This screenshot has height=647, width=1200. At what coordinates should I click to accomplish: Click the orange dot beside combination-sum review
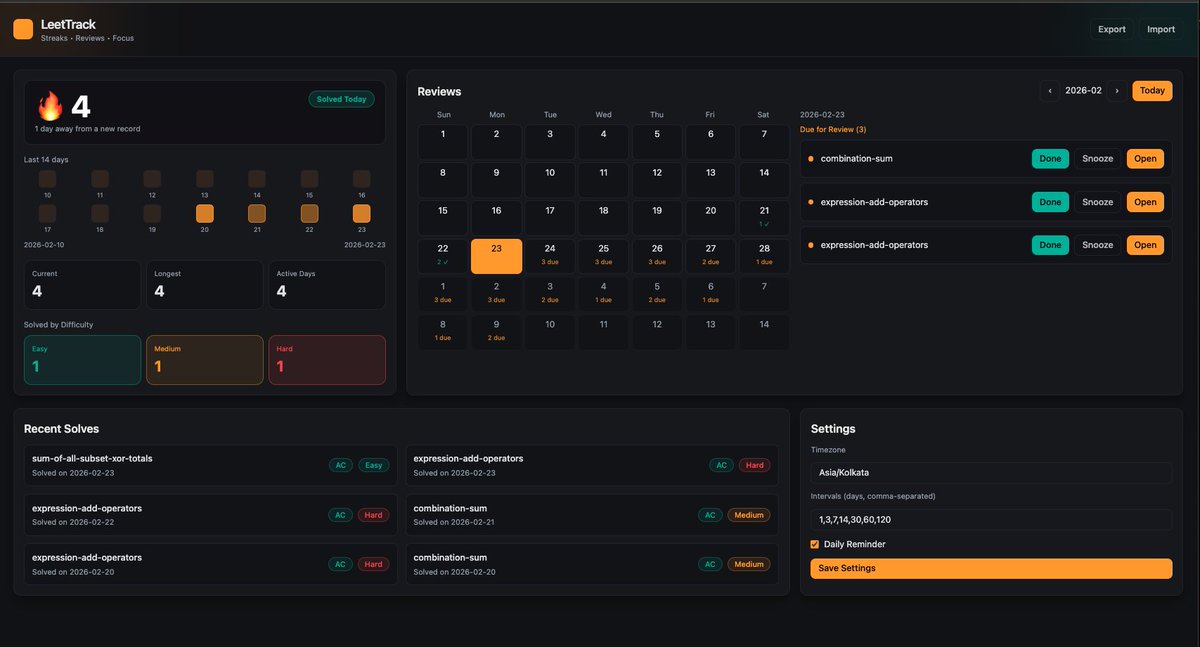(810, 158)
